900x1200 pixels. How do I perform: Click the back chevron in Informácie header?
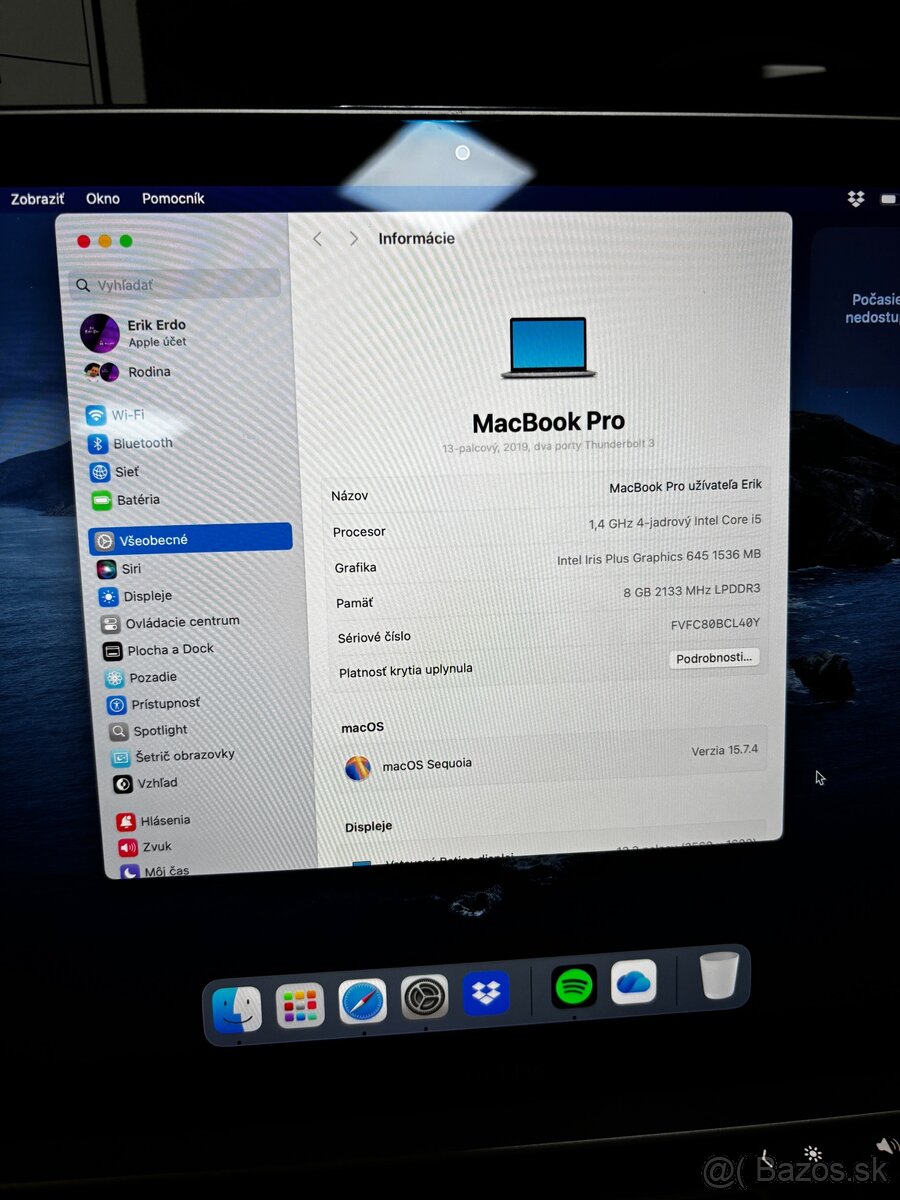click(x=317, y=238)
